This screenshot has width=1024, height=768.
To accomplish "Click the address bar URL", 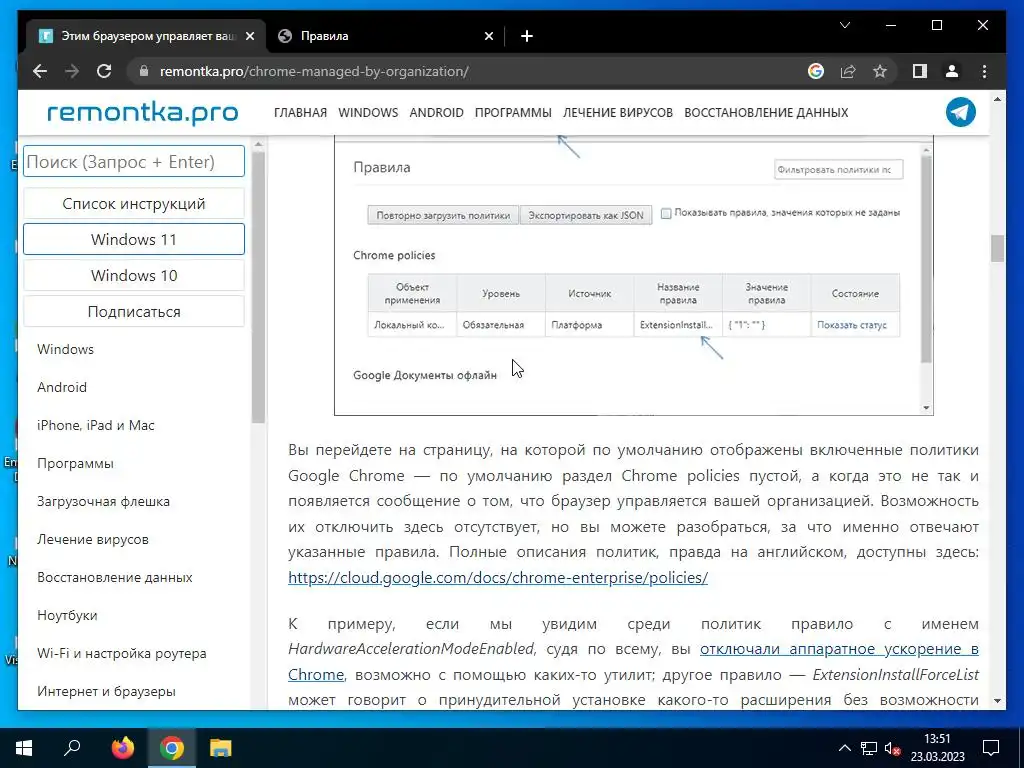I will 313,71.
